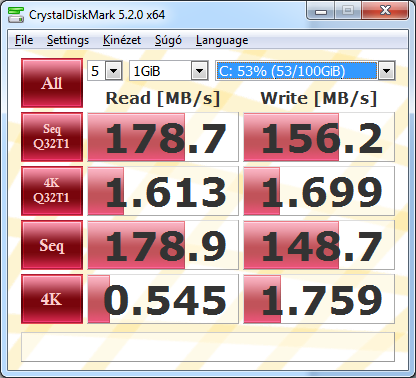Close the CrystalDiskMark window

pos(385,11)
